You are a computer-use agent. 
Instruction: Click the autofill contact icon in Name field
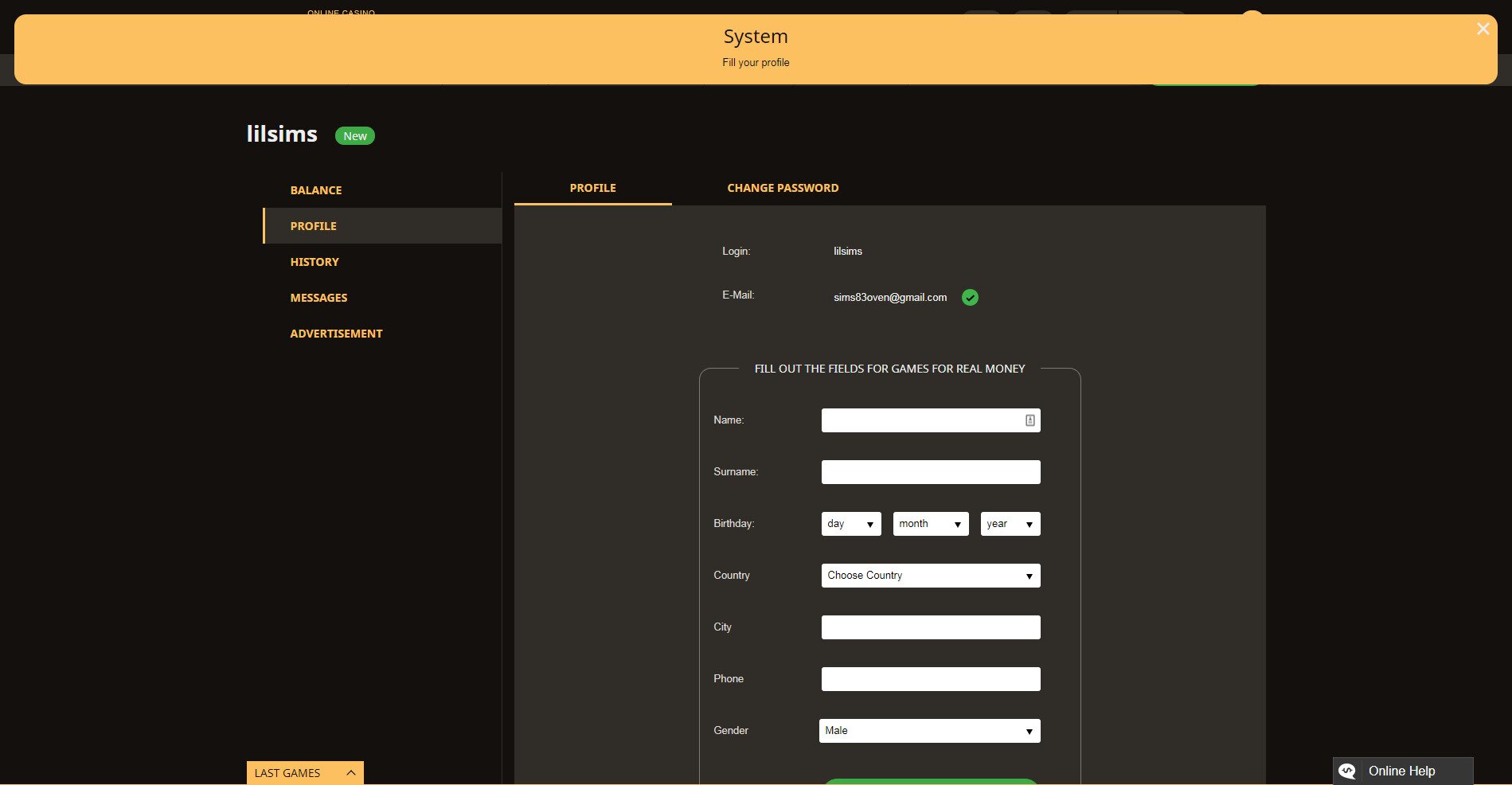coord(1029,420)
